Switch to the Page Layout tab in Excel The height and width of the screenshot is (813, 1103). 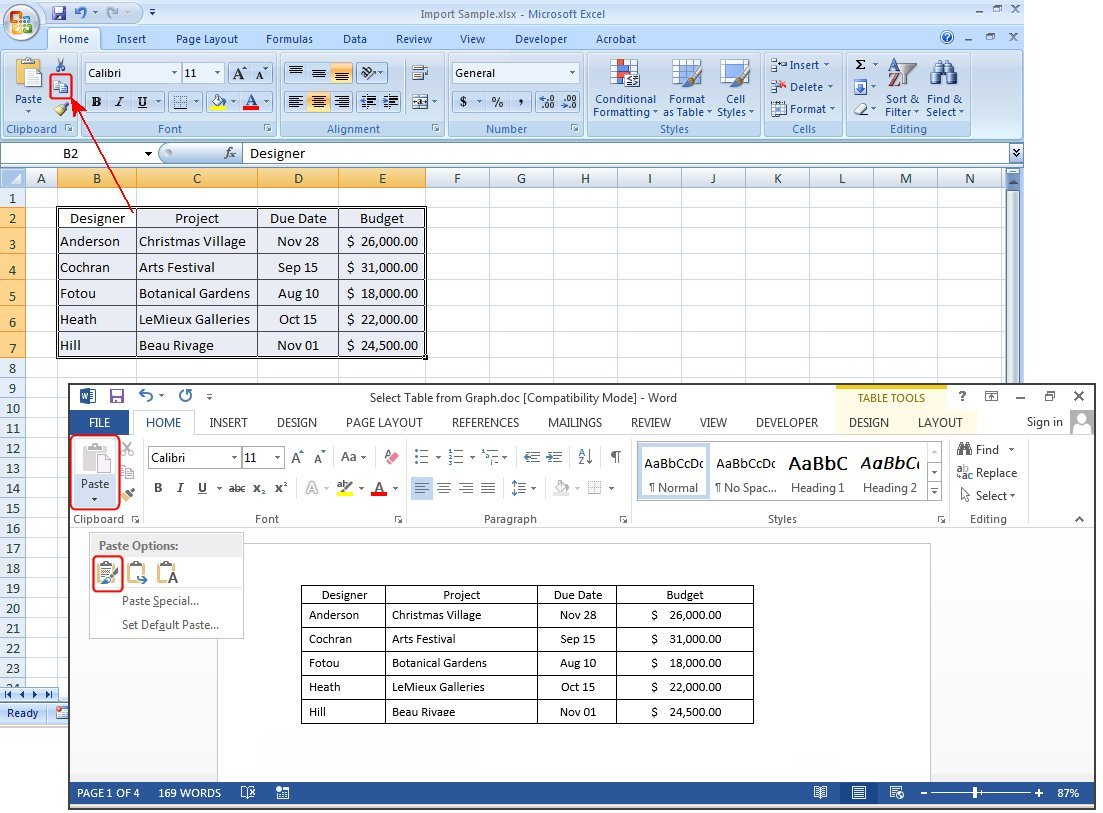(x=207, y=39)
